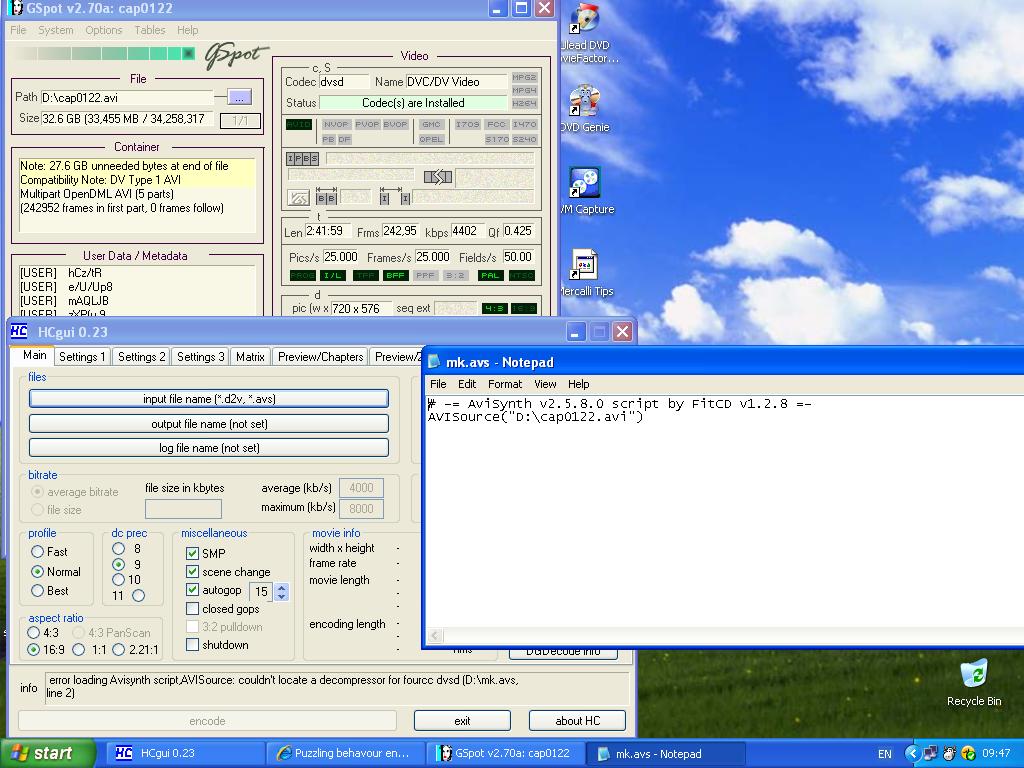Click the NVOP indicator in GSpot

coord(336,124)
